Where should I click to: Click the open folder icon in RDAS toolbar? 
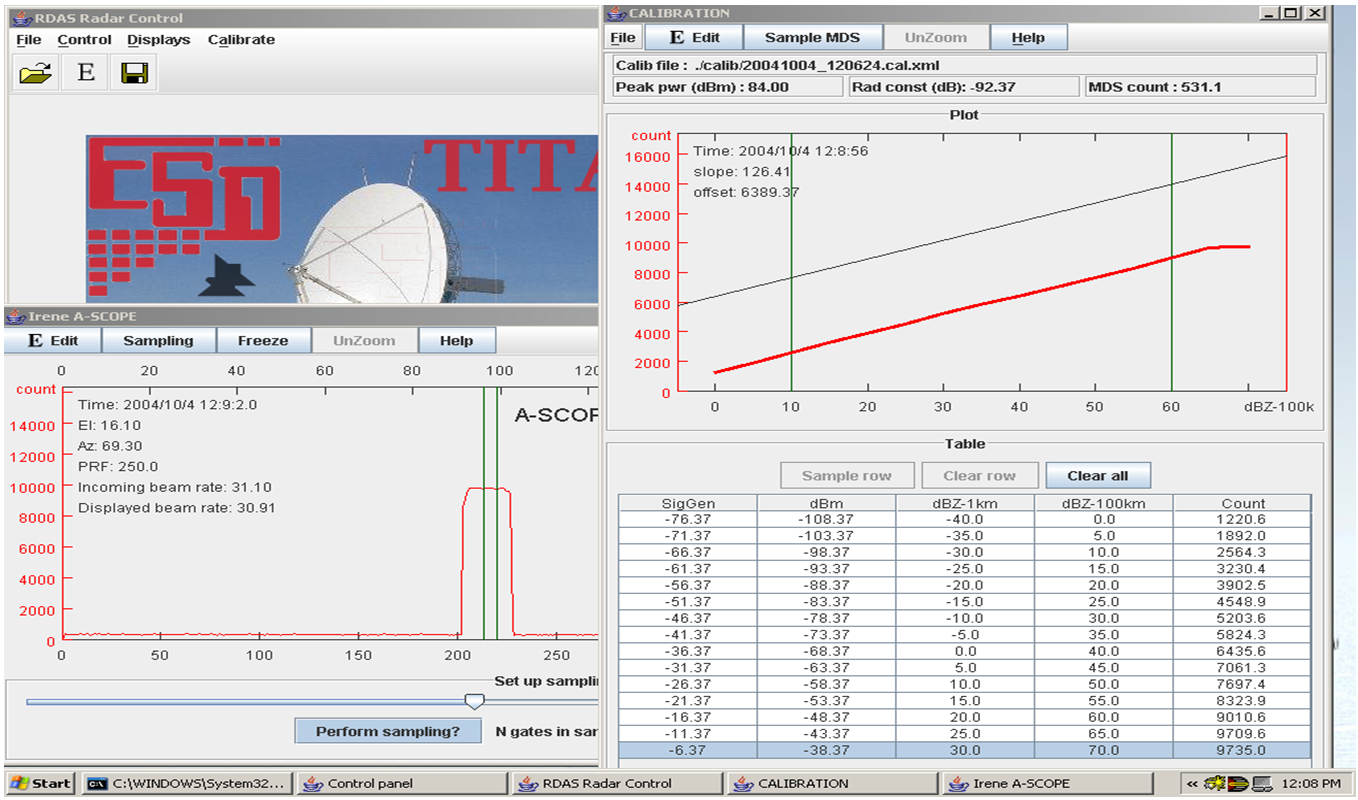36,73
